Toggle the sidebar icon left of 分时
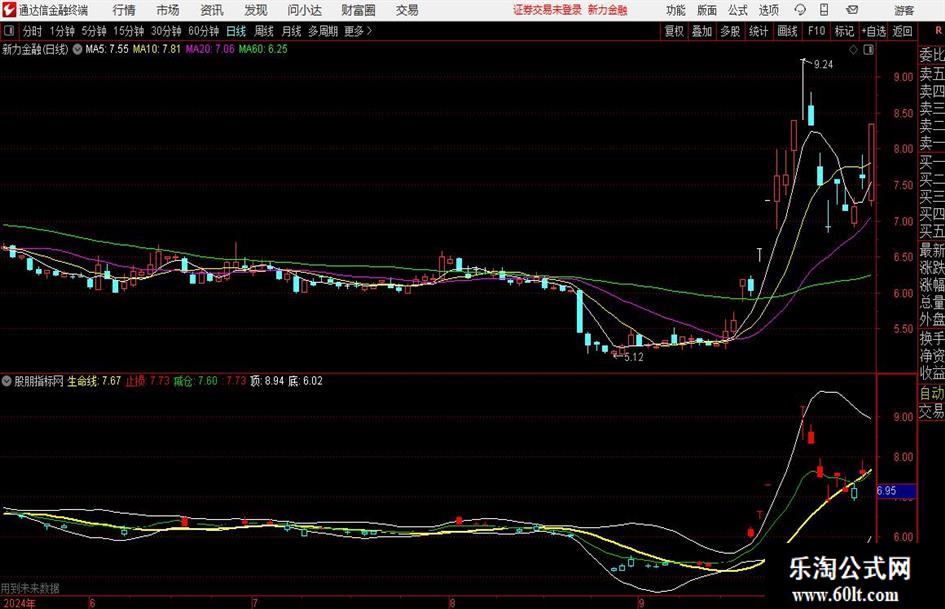 [x=9, y=31]
